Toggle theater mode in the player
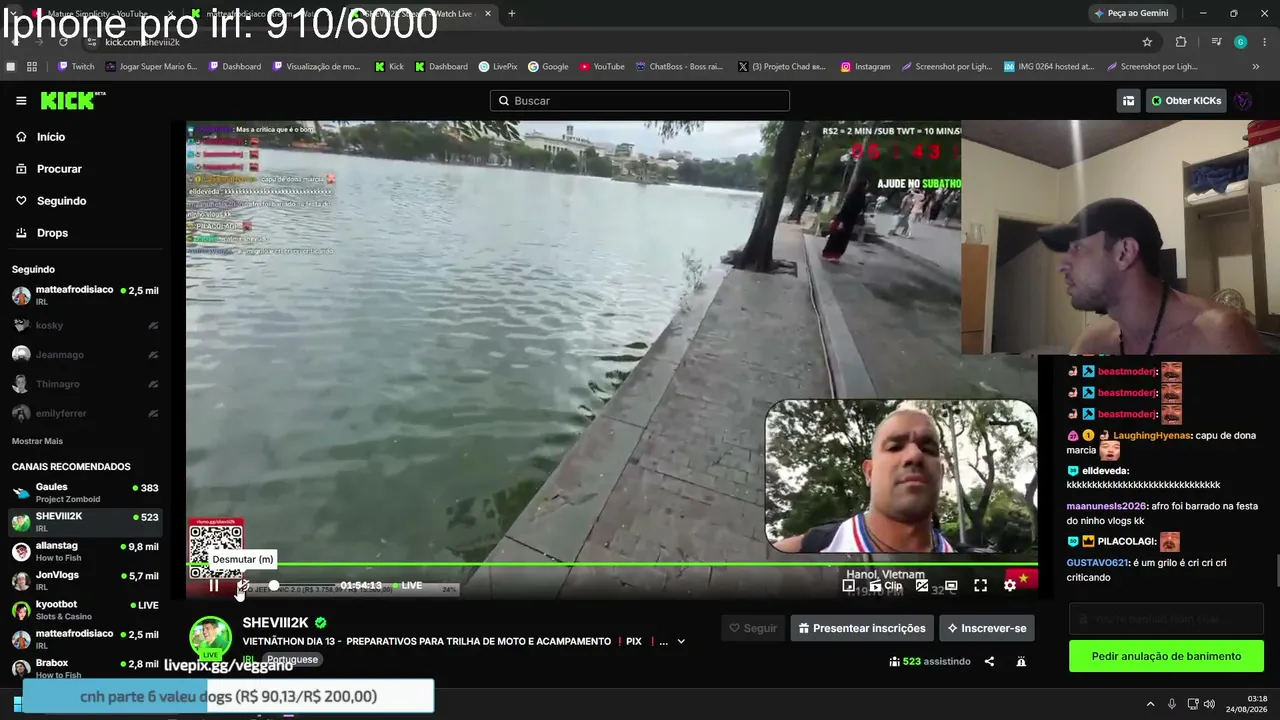The height and width of the screenshot is (720, 1280). (x=951, y=586)
